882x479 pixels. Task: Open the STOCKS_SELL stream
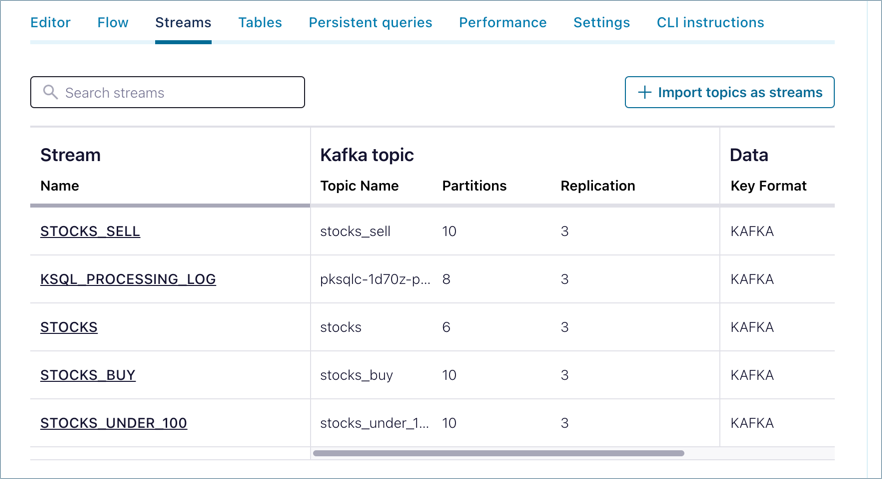coord(90,231)
